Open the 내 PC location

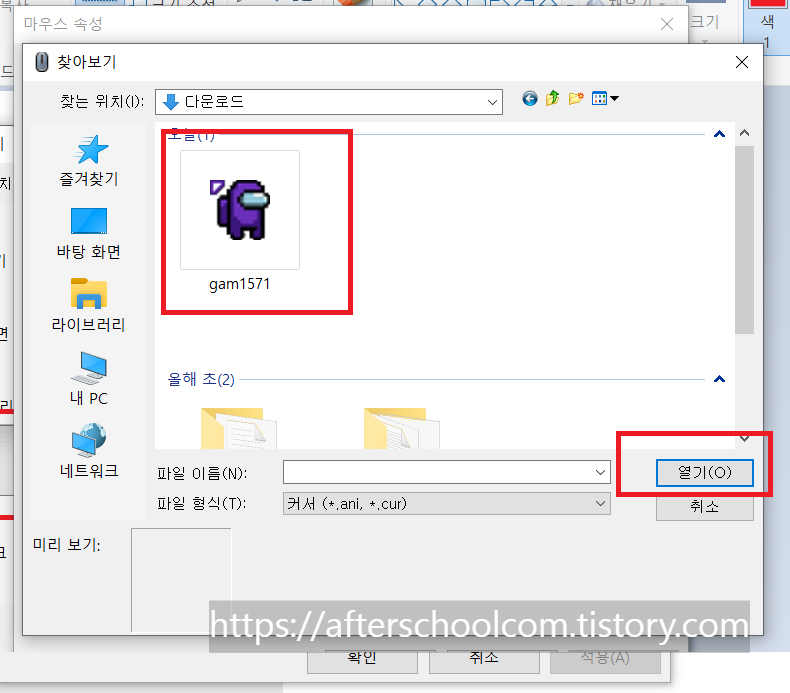coord(89,379)
